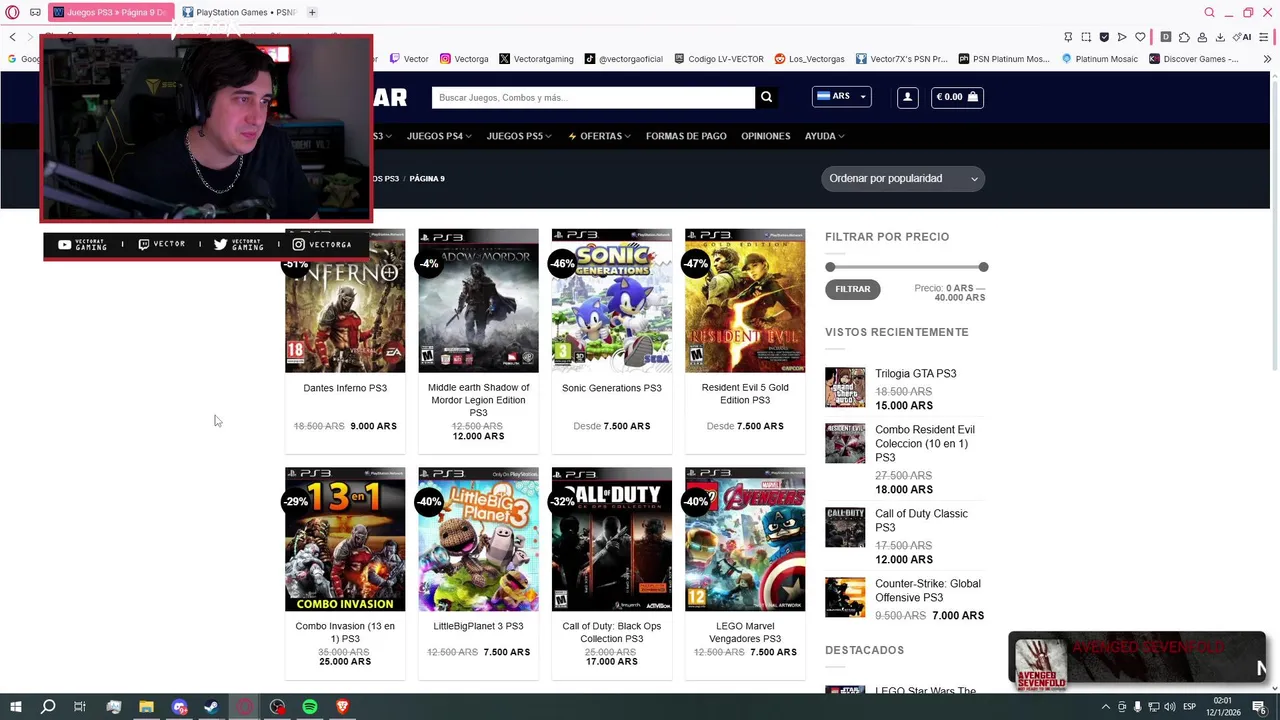Image resolution: width=1280 pixels, height=720 pixels.
Task: Open the notification center icon
Action: click(x=1259, y=707)
